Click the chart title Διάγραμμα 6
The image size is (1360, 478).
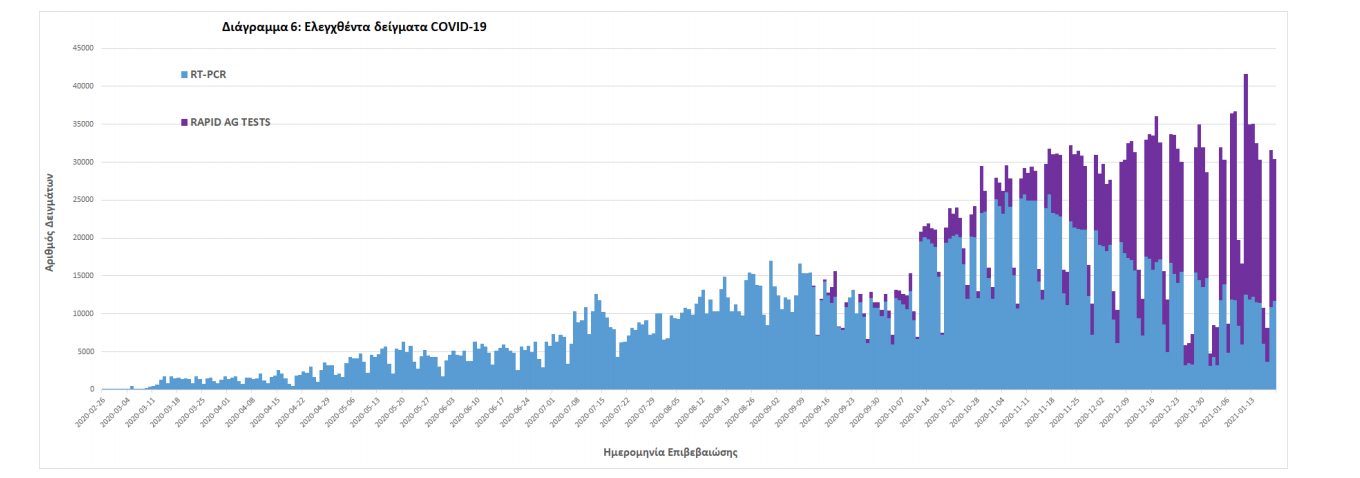pos(354,27)
